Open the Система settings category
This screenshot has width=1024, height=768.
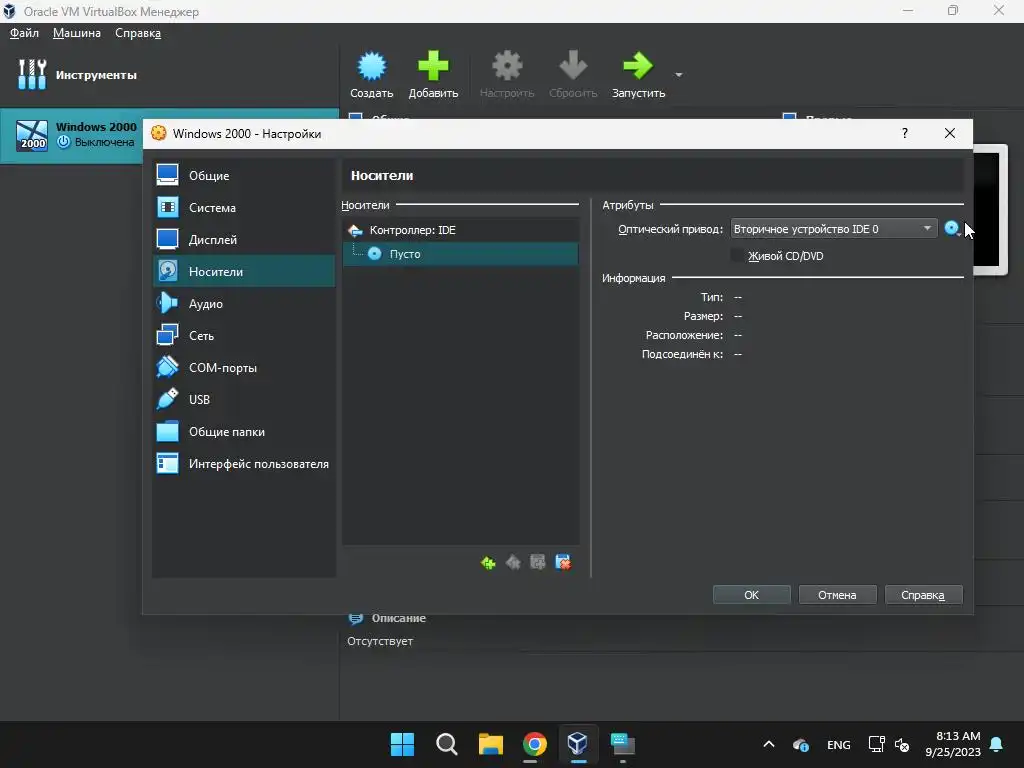coord(244,208)
